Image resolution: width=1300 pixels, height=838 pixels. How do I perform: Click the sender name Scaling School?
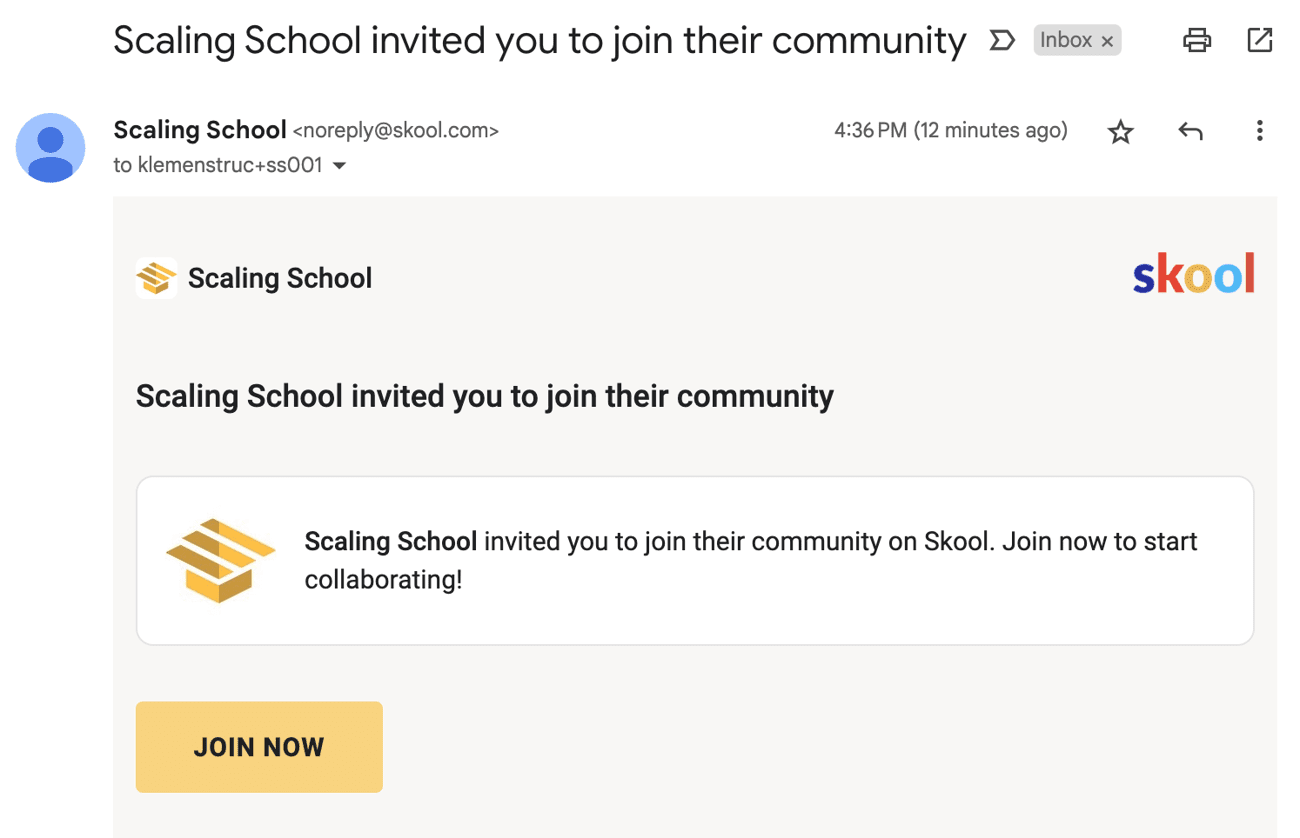coord(200,130)
